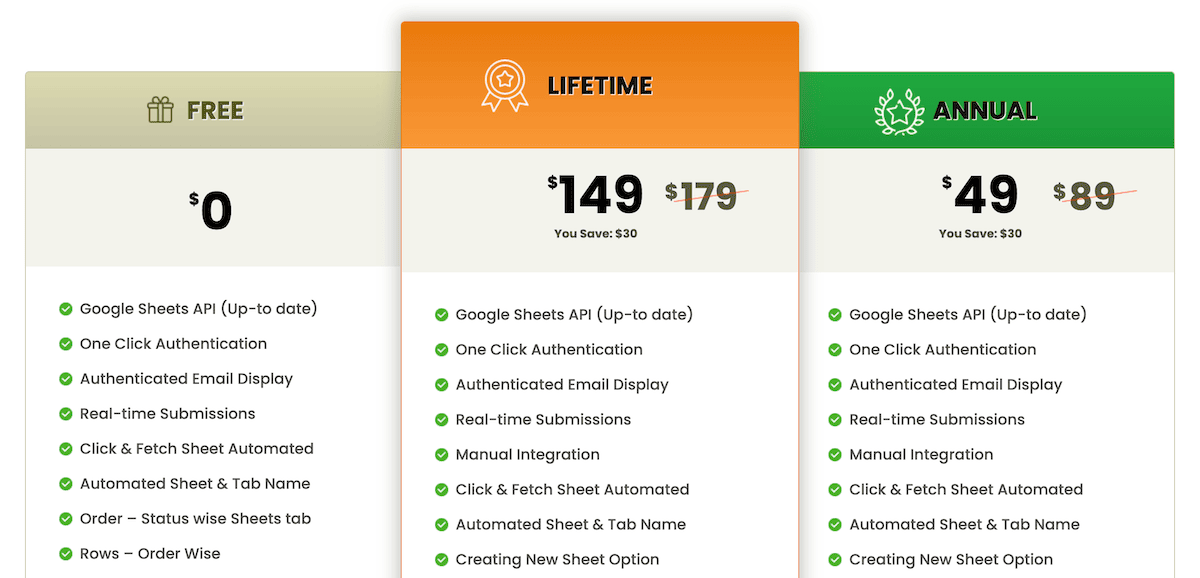
Task: Select the FREE plan header
Action: [x=213, y=110]
